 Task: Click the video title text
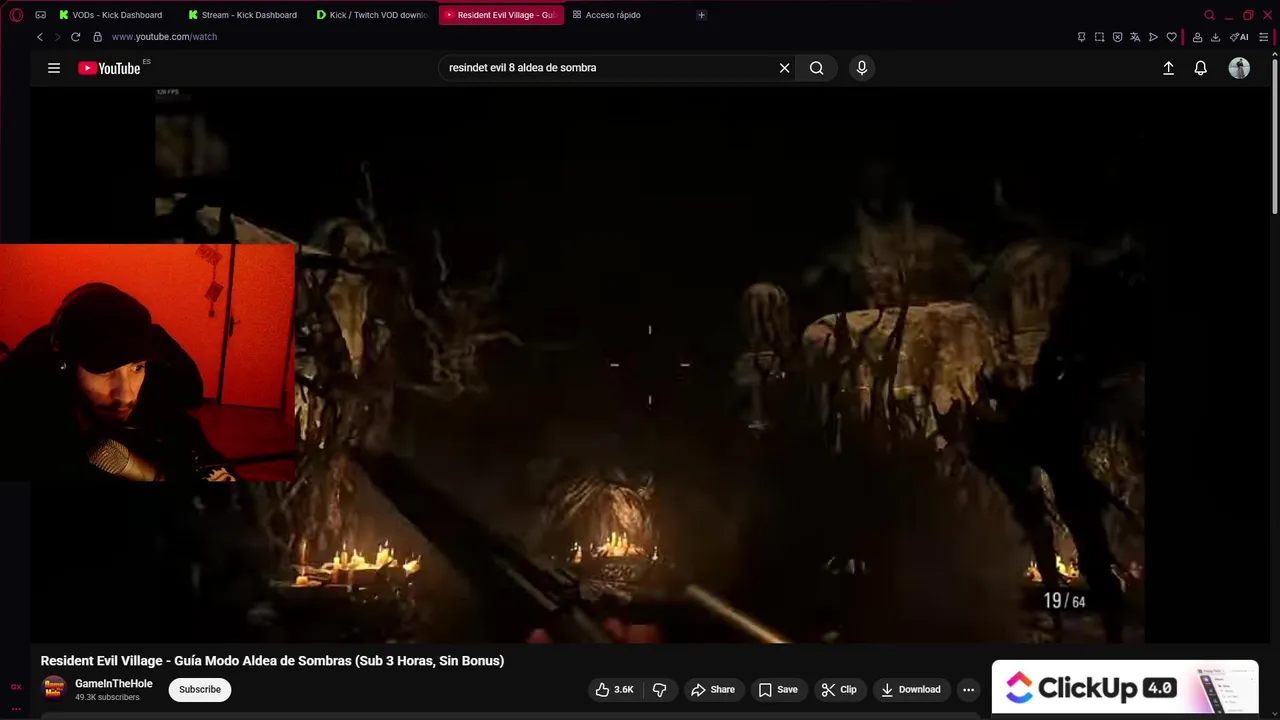(272, 661)
